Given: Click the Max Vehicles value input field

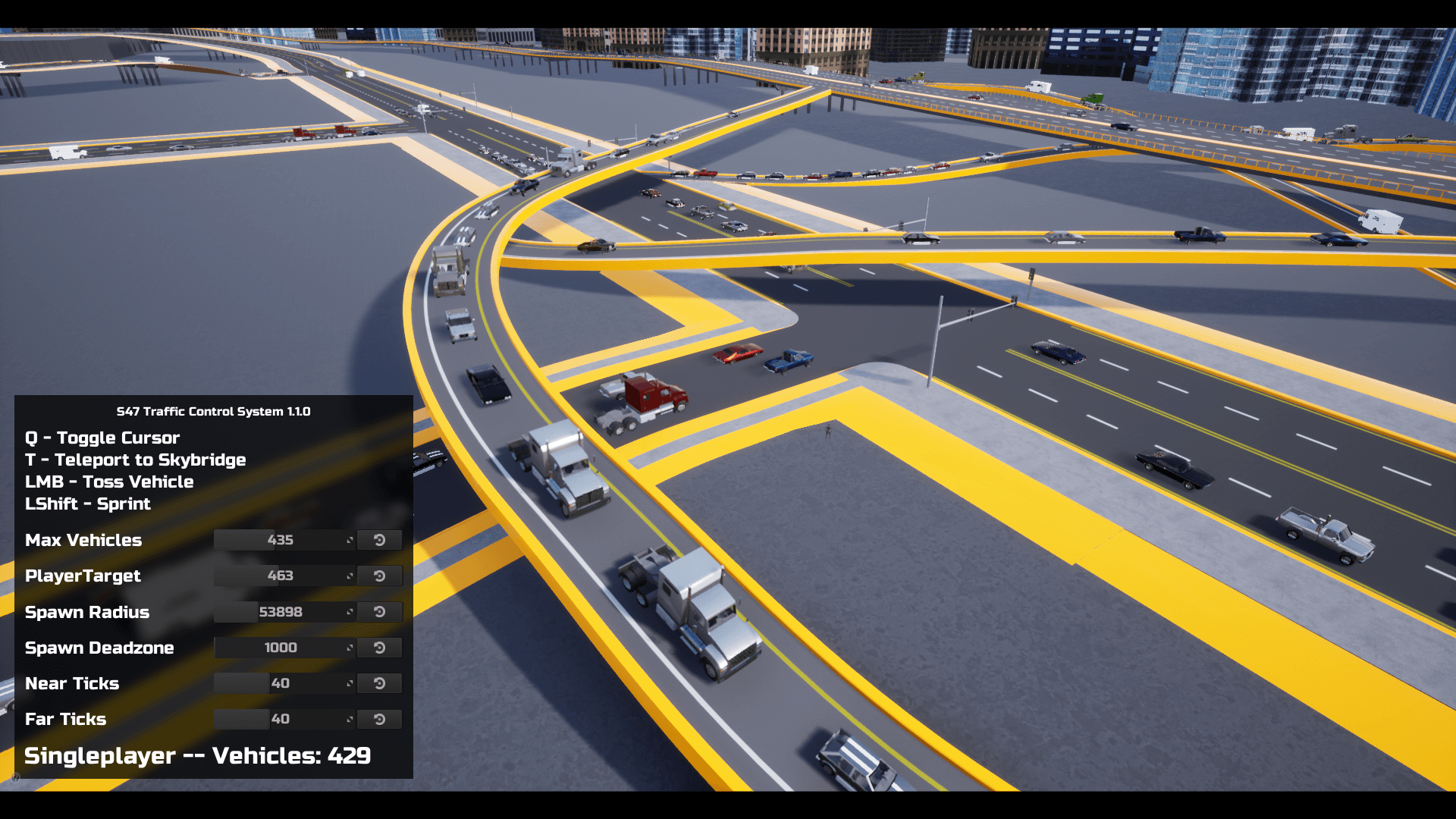Looking at the screenshot, I should tap(281, 540).
